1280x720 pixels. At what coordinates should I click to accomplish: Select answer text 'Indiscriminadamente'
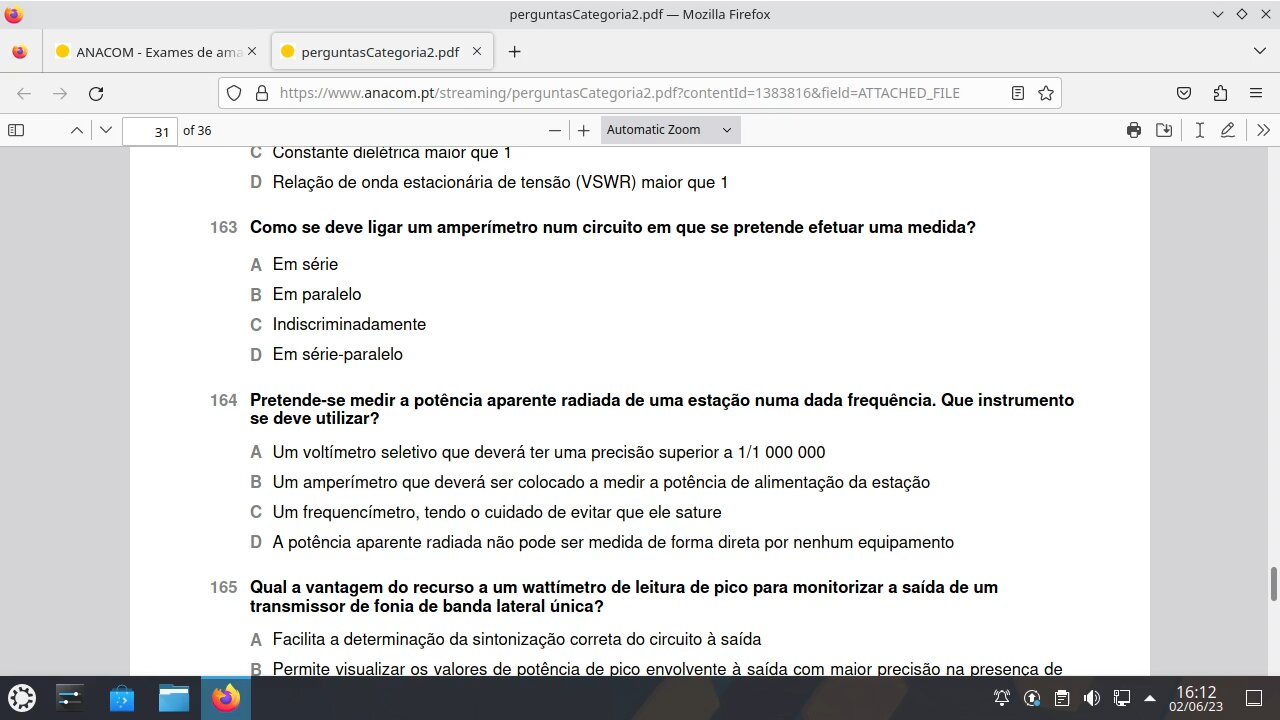pos(349,325)
